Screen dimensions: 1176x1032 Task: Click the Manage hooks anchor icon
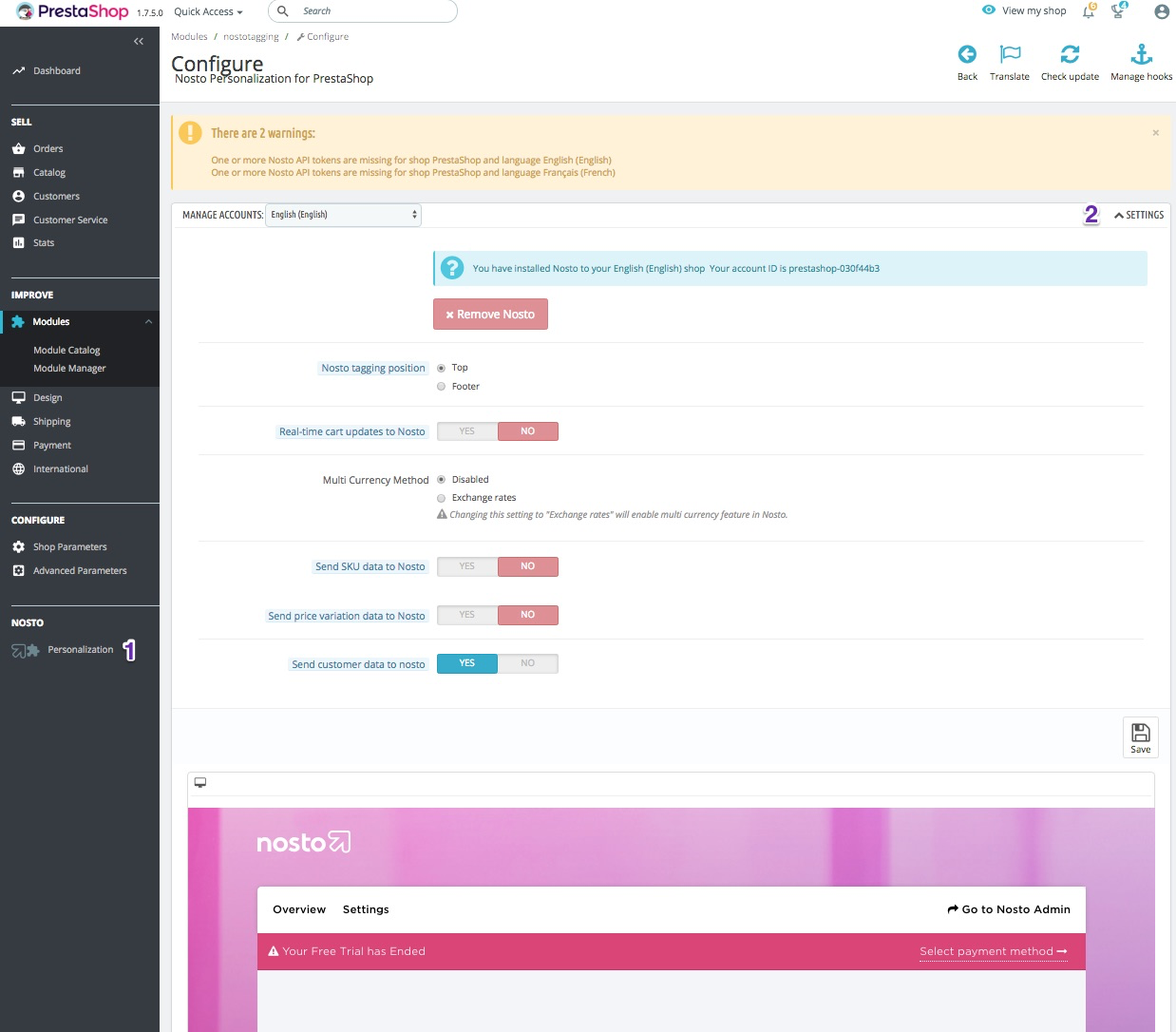point(1142,54)
